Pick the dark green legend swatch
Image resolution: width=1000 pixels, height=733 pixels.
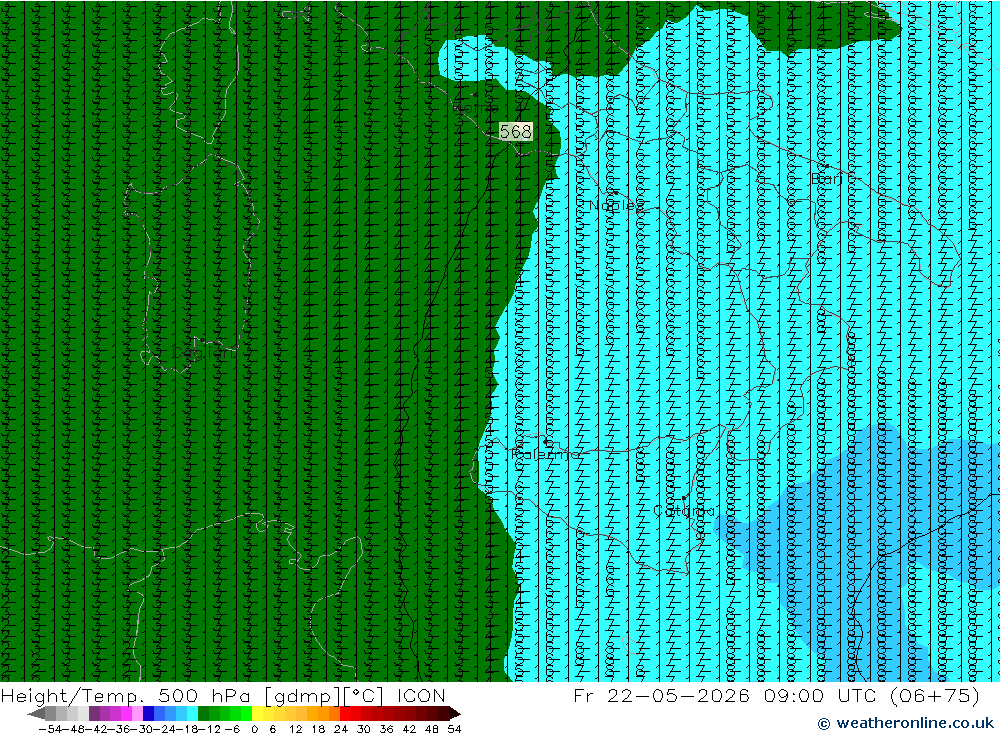[x=202, y=713]
